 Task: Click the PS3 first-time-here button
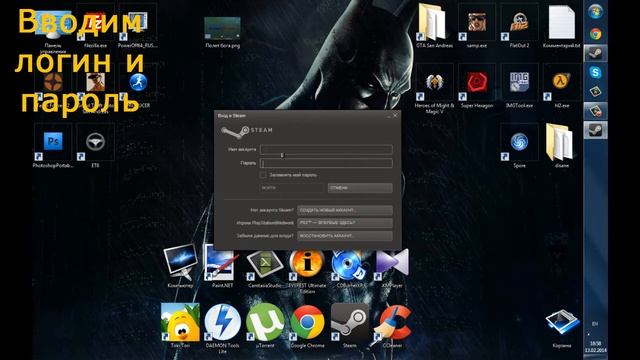tap(344, 223)
